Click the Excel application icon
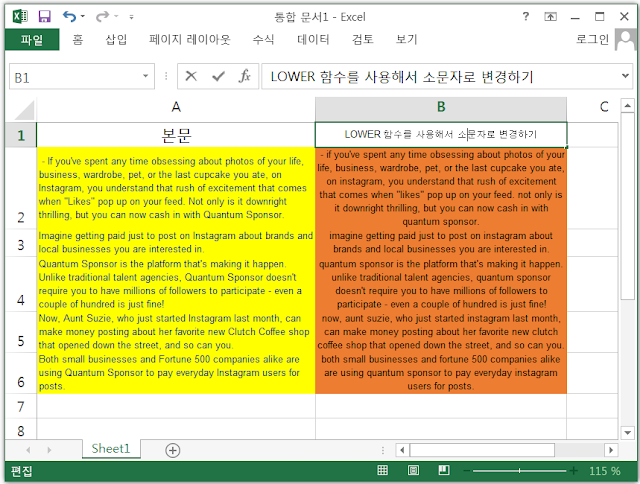This screenshot has height=484, width=640. [20, 17]
